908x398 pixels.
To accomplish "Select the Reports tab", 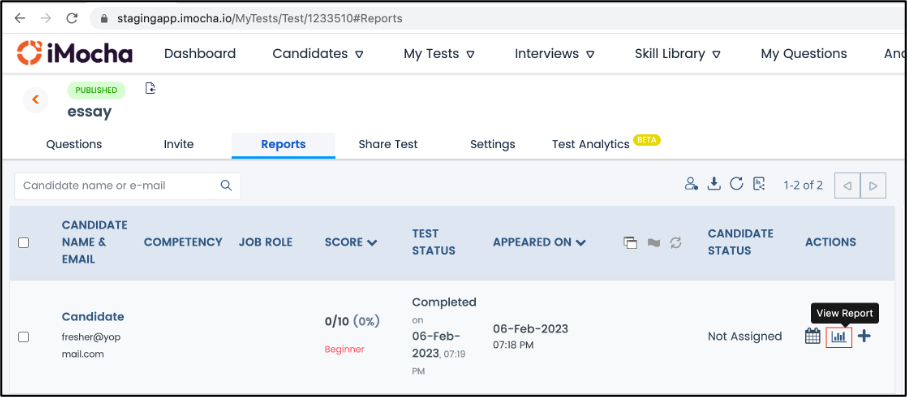I will click(283, 145).
